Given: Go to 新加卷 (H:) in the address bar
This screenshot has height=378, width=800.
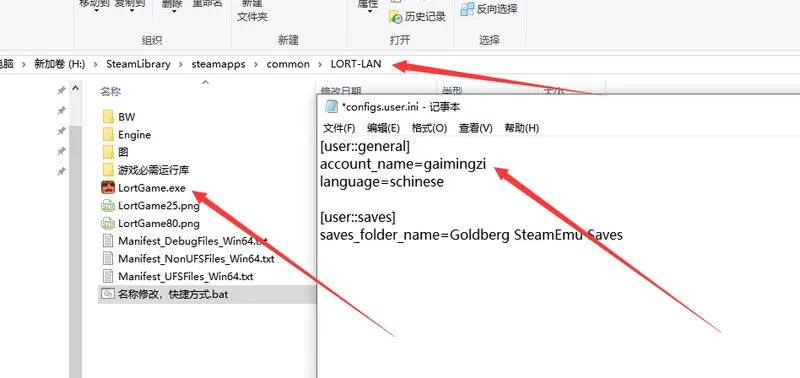Looking at the screenshot, I should click(59, 64).
